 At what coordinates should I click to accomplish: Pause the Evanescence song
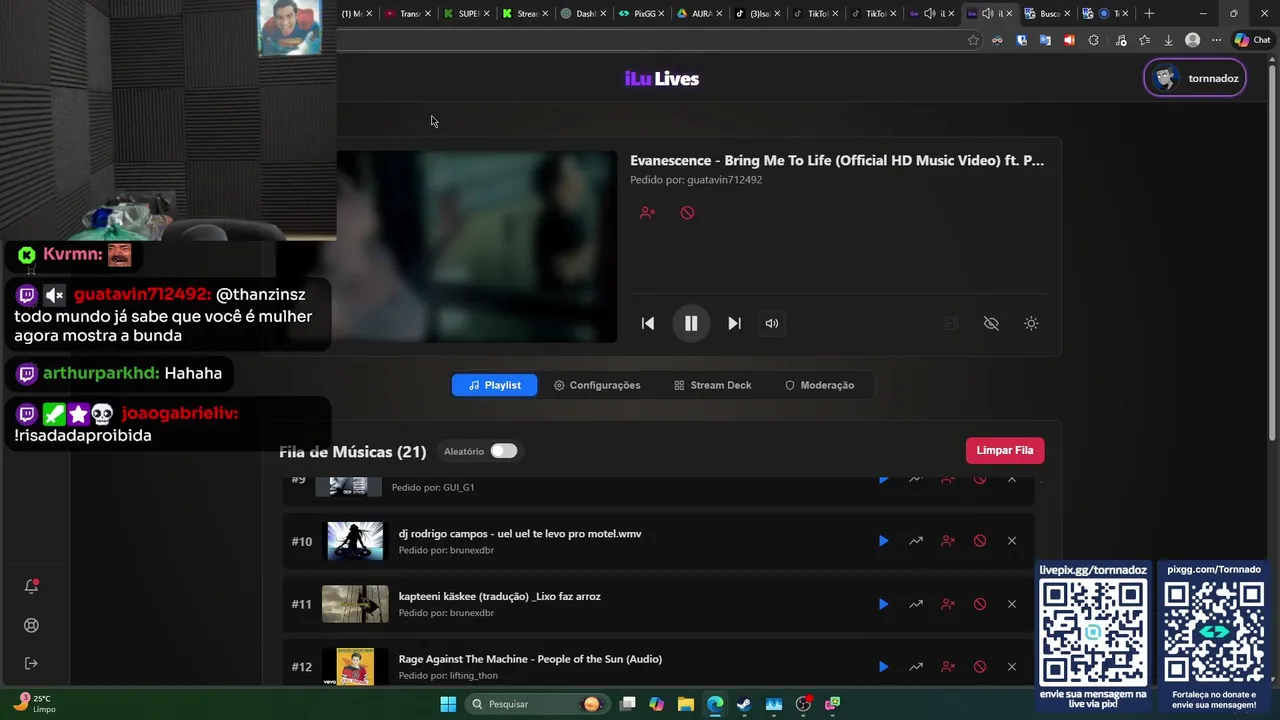[x=691, y=323]
